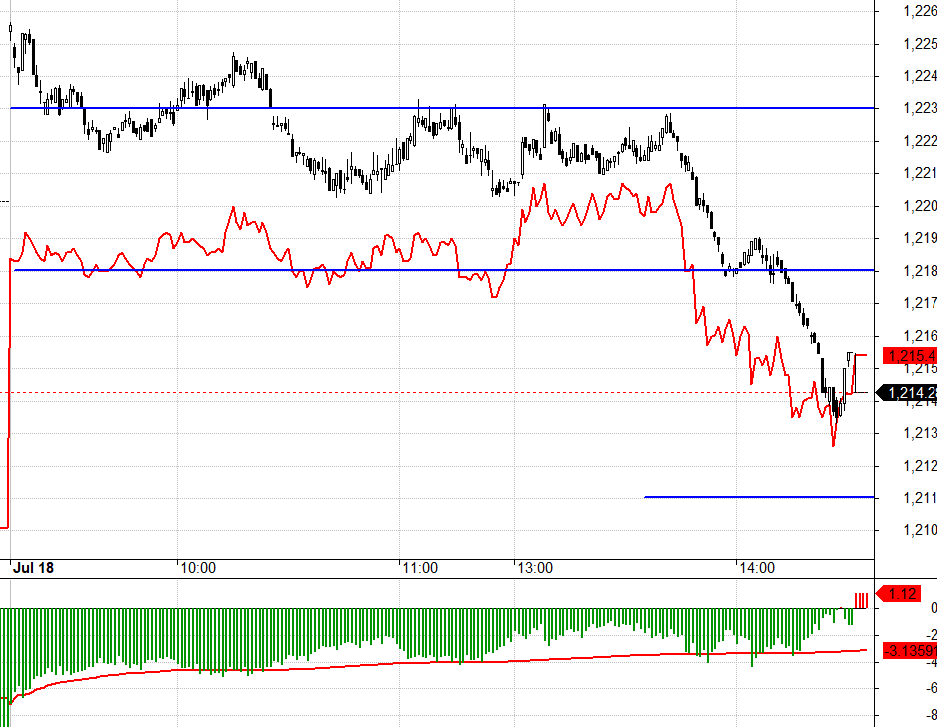This screenshot has width=937, height=727.
Task: Click the 14:00 time axis label
Action: [x=756, y=567]
